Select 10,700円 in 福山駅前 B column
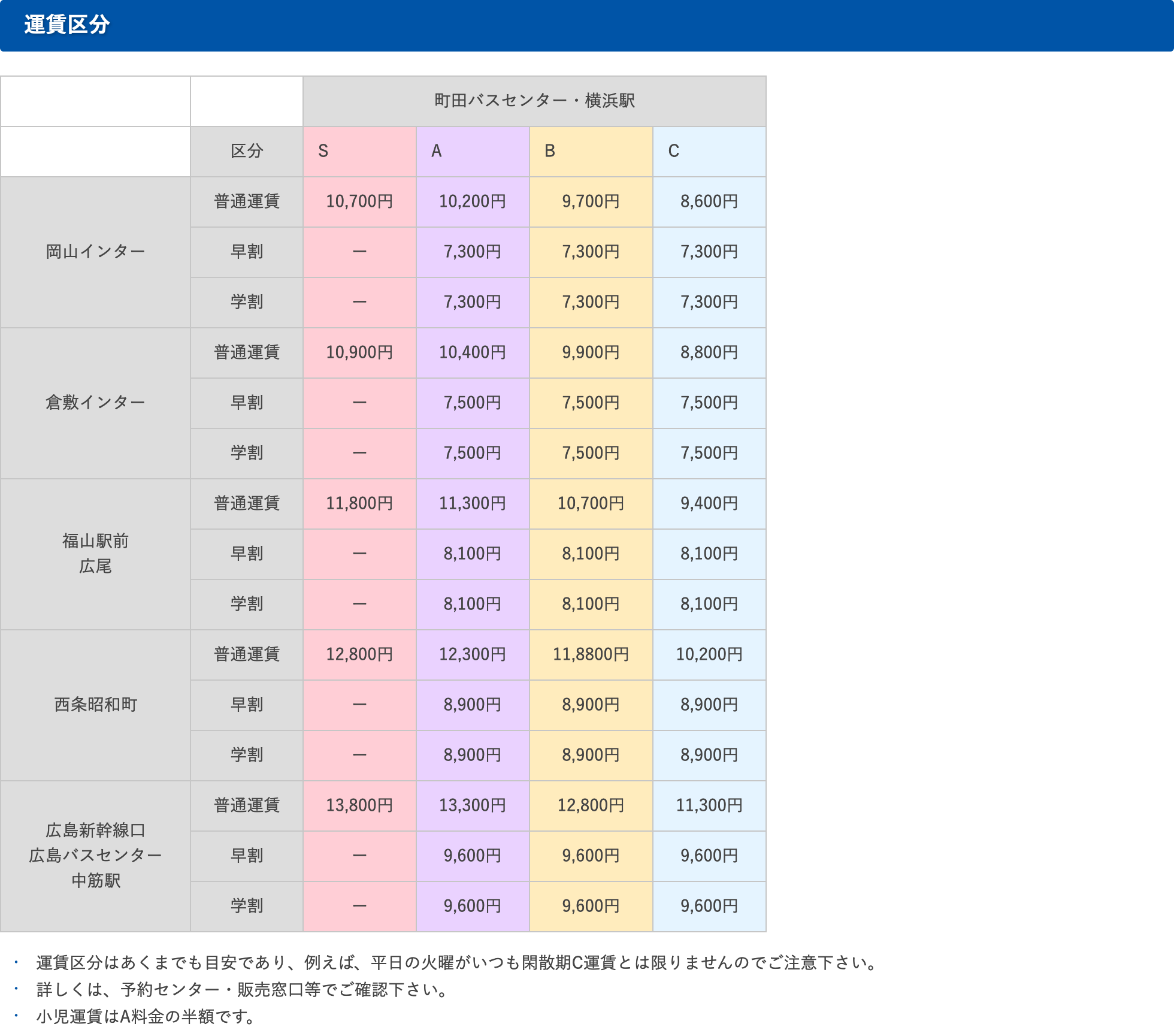The image size is (1174, 1036). tap(591, 503)
